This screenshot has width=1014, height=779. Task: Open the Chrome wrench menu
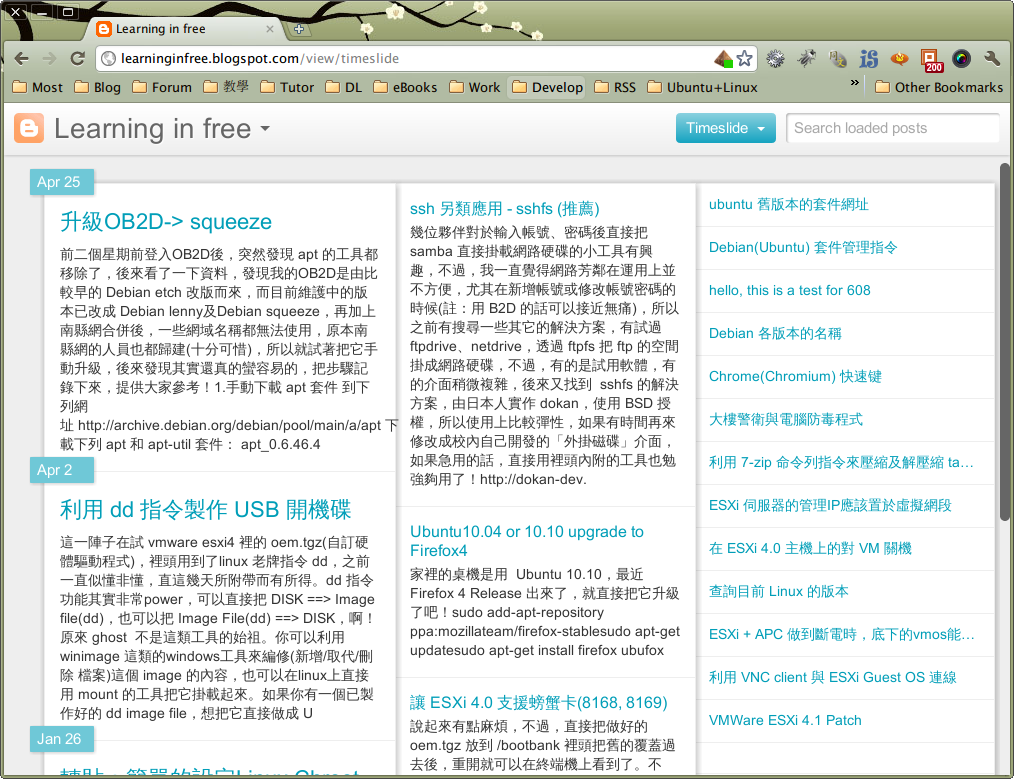[x=993, y=59]
